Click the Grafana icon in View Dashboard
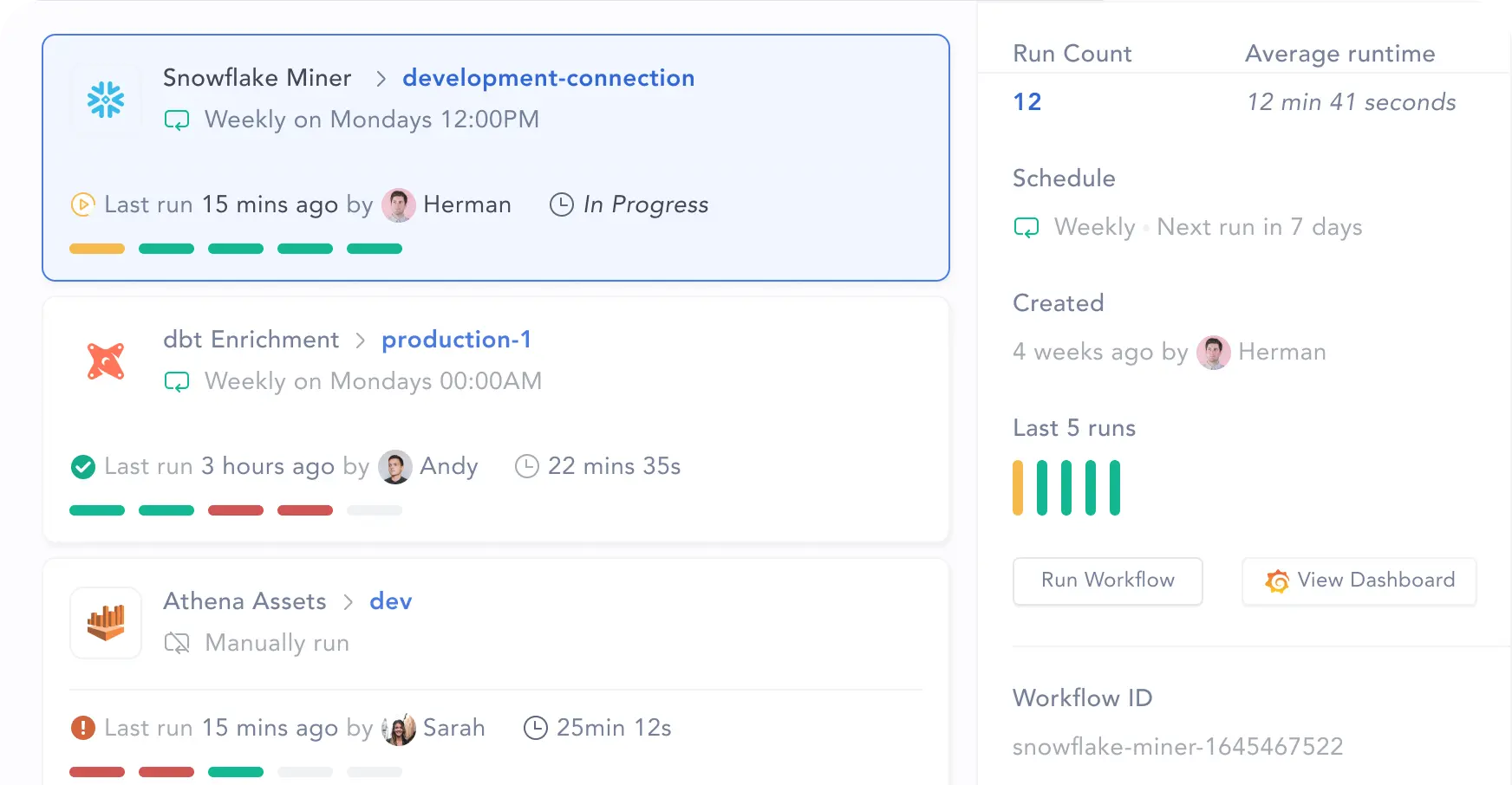This screenshot has height=785, width=1512. pyautogui.click(x=1277, y=581)
